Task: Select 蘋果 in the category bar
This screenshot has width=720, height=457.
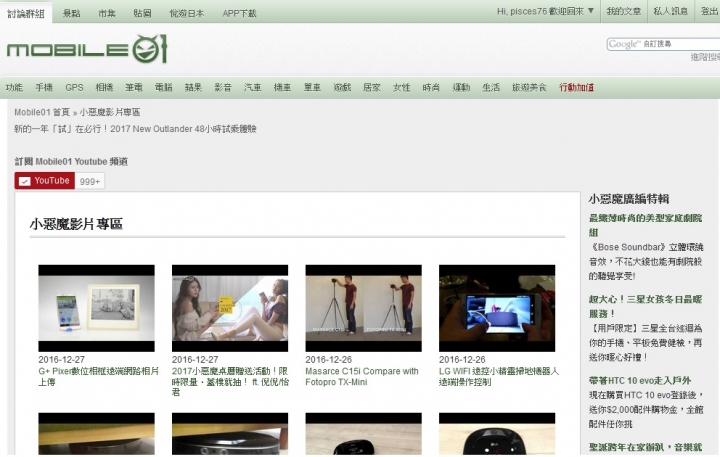Action: [193, 87]
